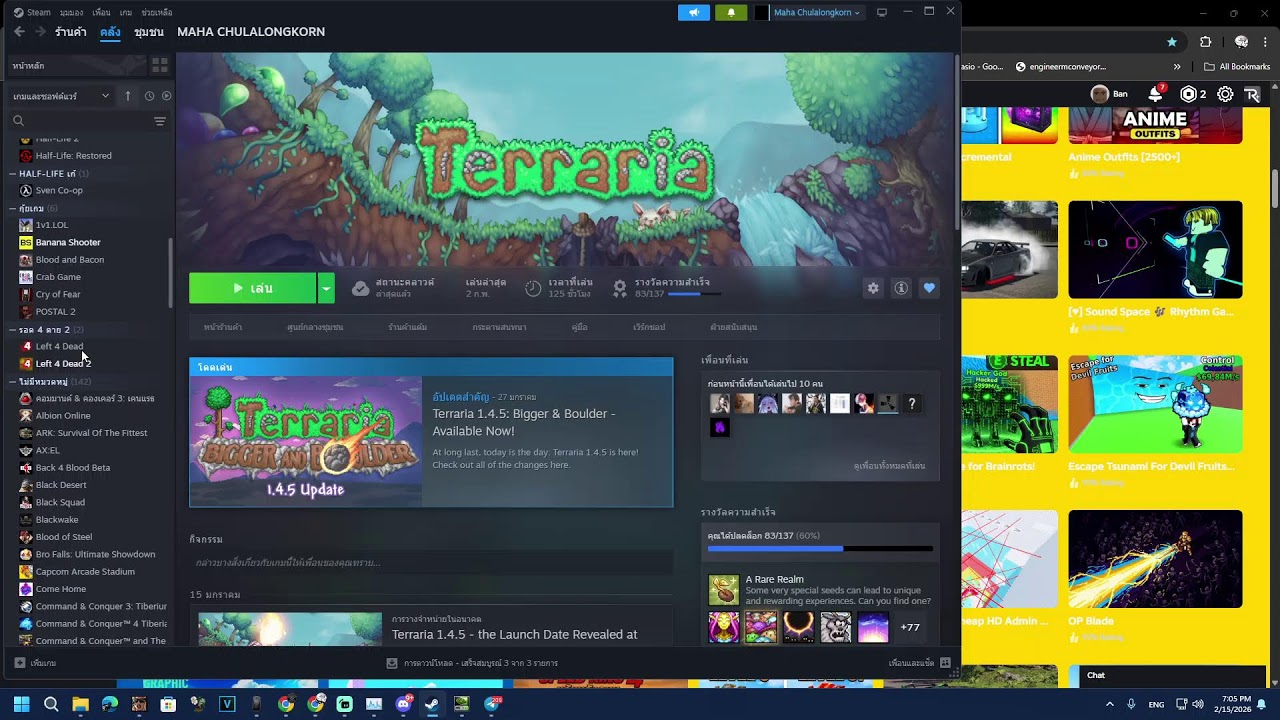
Task: Select Cry of Fear in library list
Action: (58, 294)
